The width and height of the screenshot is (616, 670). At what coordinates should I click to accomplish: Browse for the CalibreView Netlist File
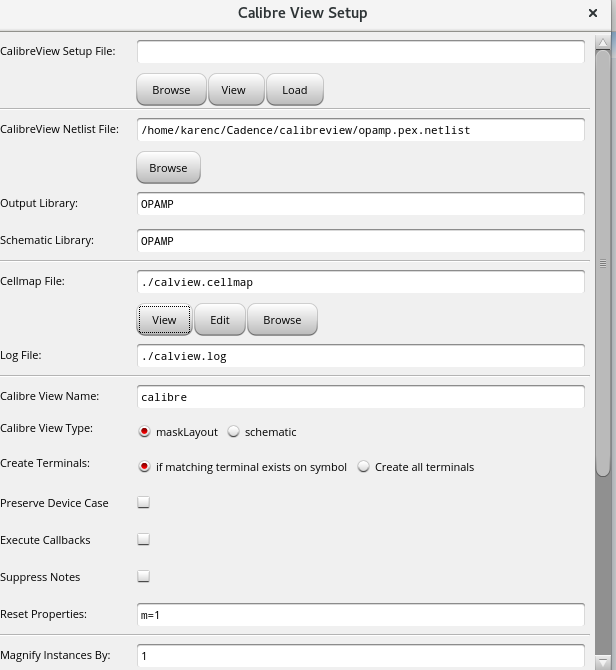[168, 168]
